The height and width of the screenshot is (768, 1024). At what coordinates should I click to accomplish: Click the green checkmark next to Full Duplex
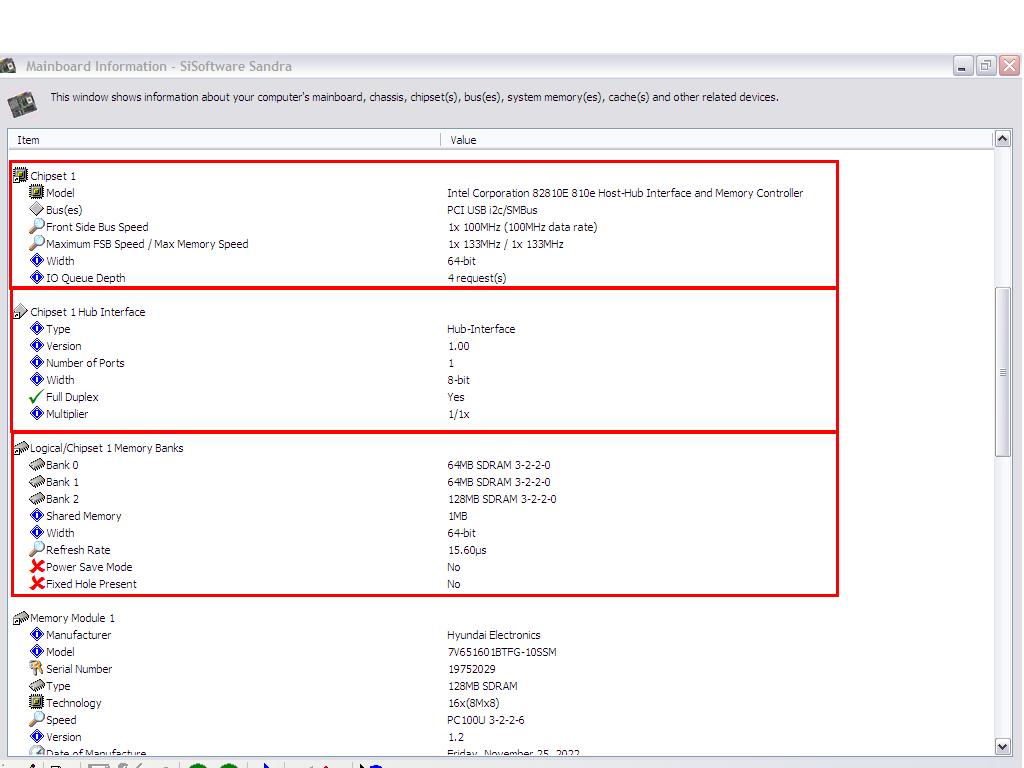coord(37,396)
